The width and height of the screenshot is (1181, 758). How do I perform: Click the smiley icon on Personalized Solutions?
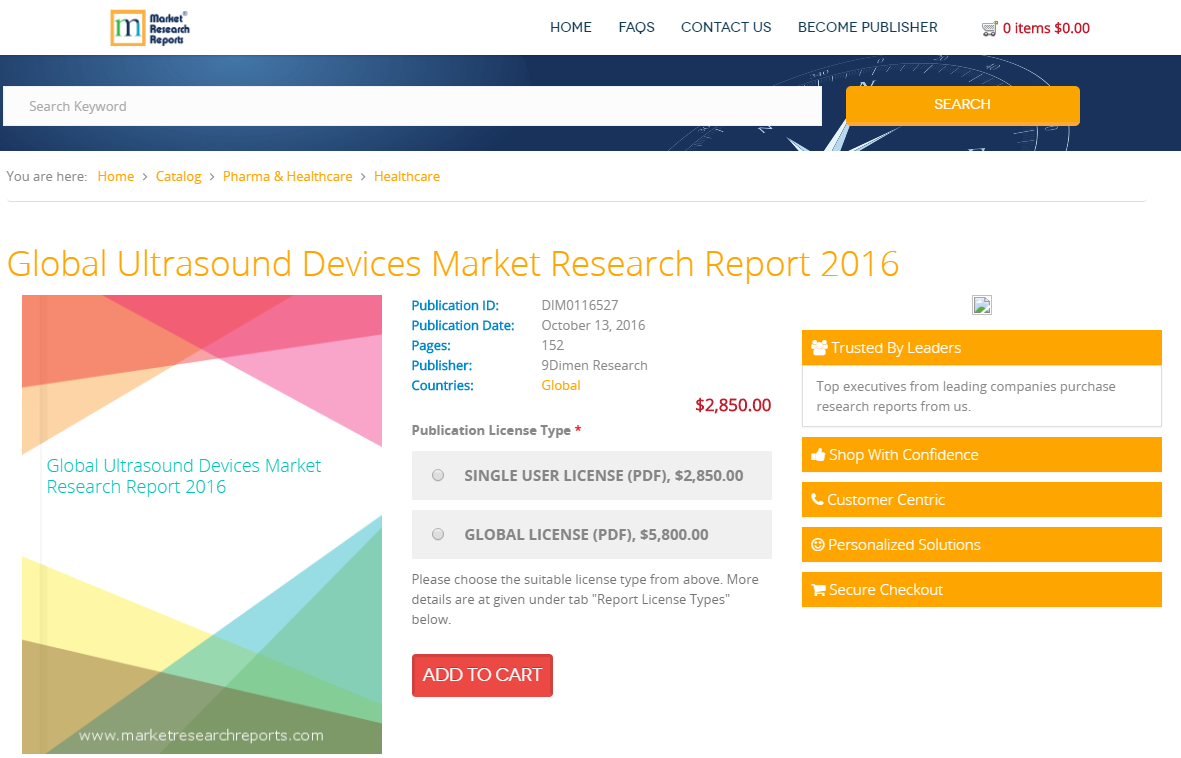click(x=820, y=544)
